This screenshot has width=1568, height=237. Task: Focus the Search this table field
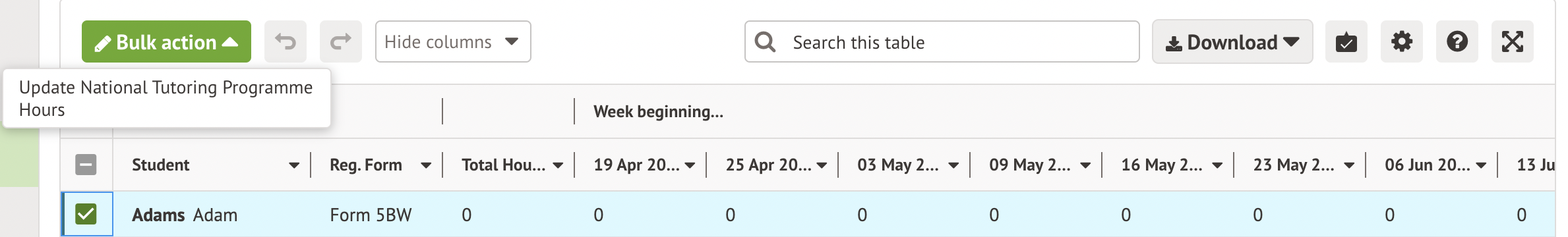pos(942,41)
